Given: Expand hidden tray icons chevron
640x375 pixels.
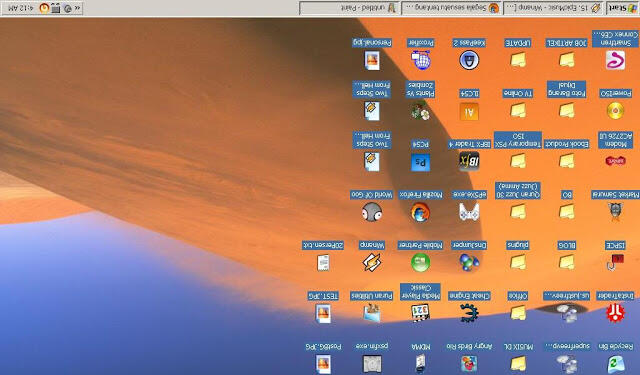Looking at the screenshot, I should pos(78,8).
